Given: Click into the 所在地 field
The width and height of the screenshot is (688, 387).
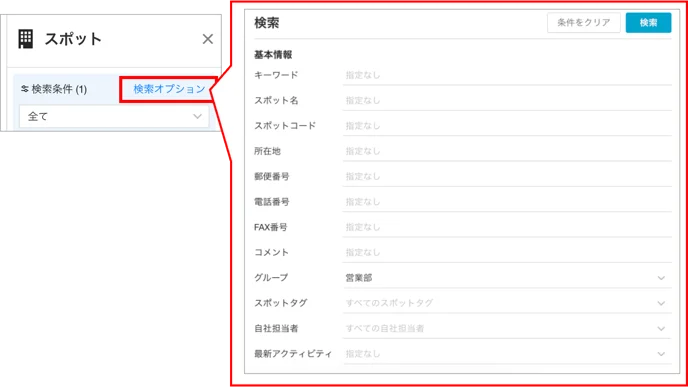Looking at the screenshot, I should (507, 151).
